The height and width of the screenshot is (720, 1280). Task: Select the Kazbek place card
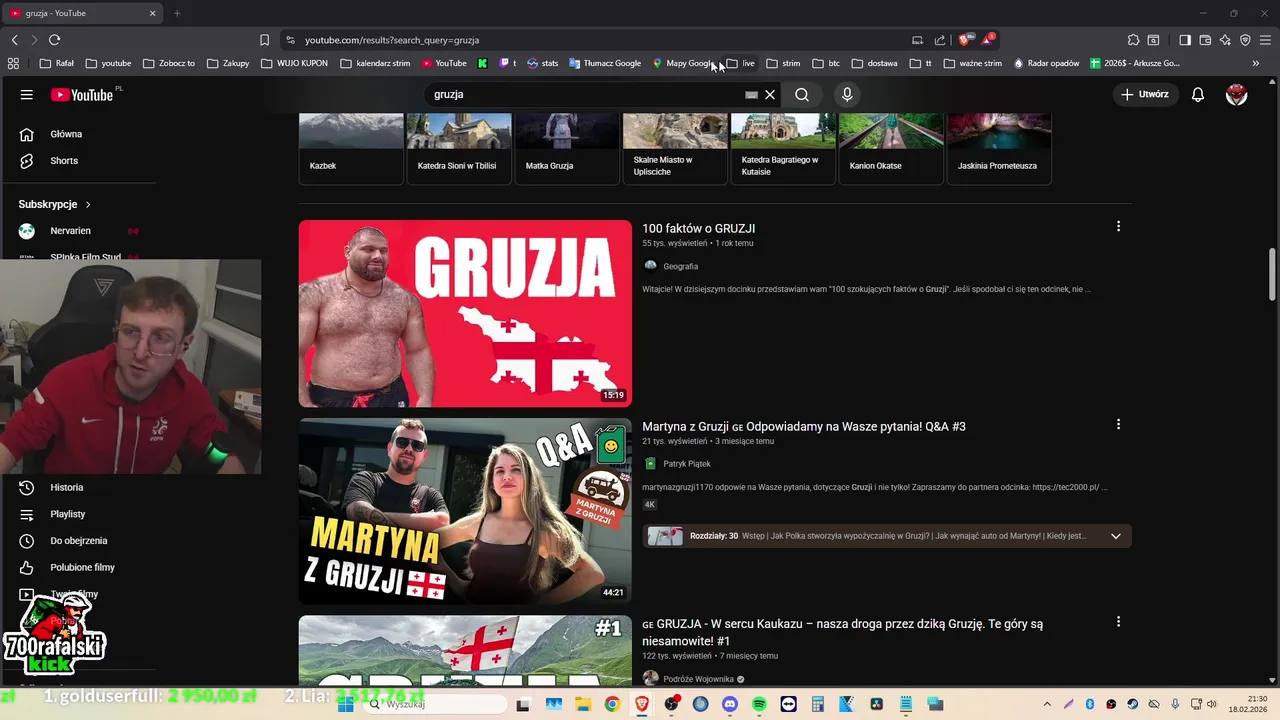click(351, 148)
